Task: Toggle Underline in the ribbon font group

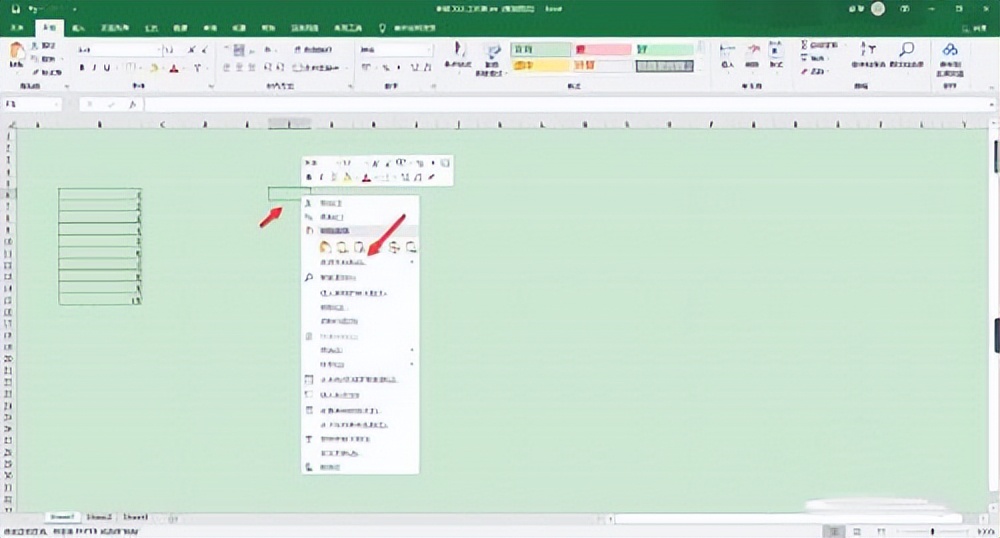Action: coord(107,68)
